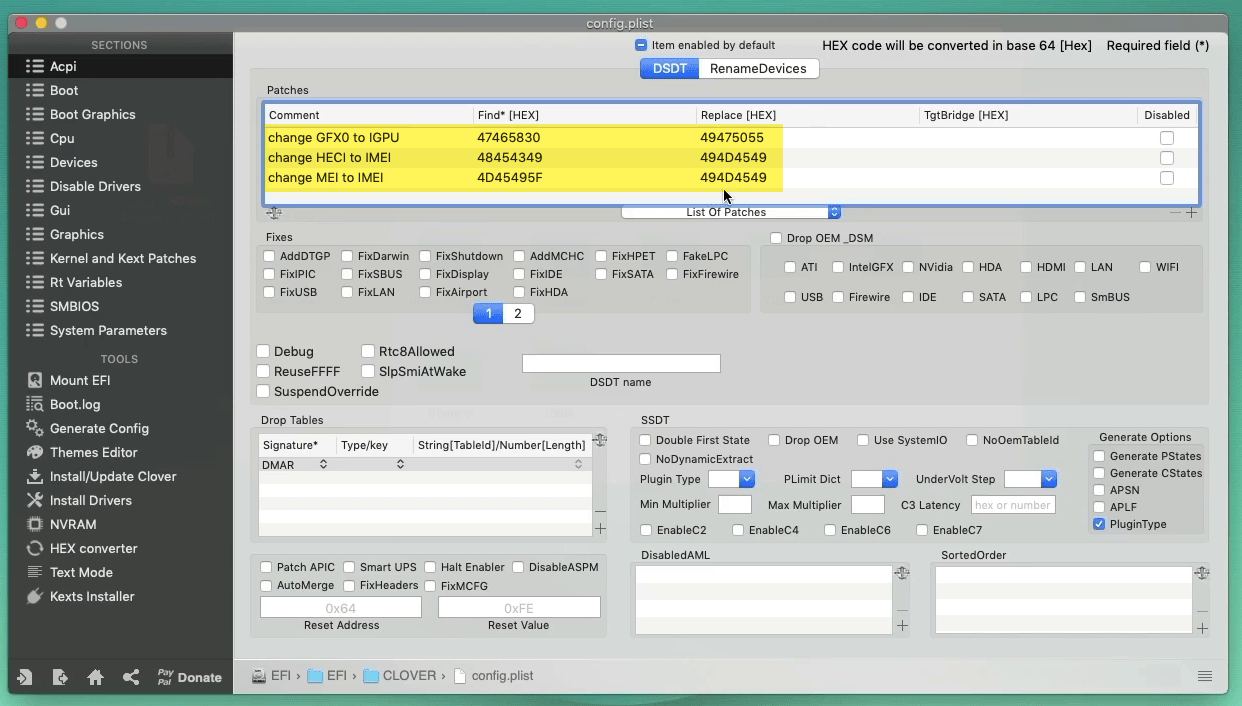
Task: Click the C3 Latency field
Action: pos(1012,505)
